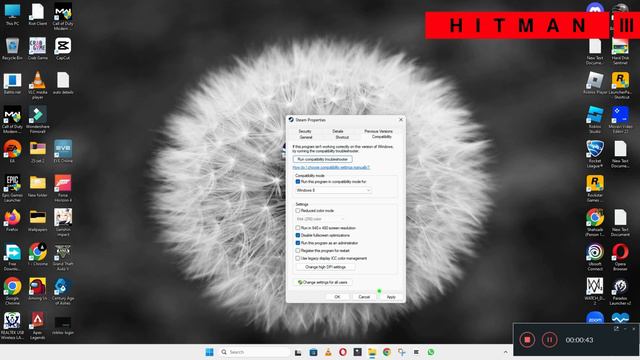Select the Rocket League desktop shortcut

click(x=595, y=154)
